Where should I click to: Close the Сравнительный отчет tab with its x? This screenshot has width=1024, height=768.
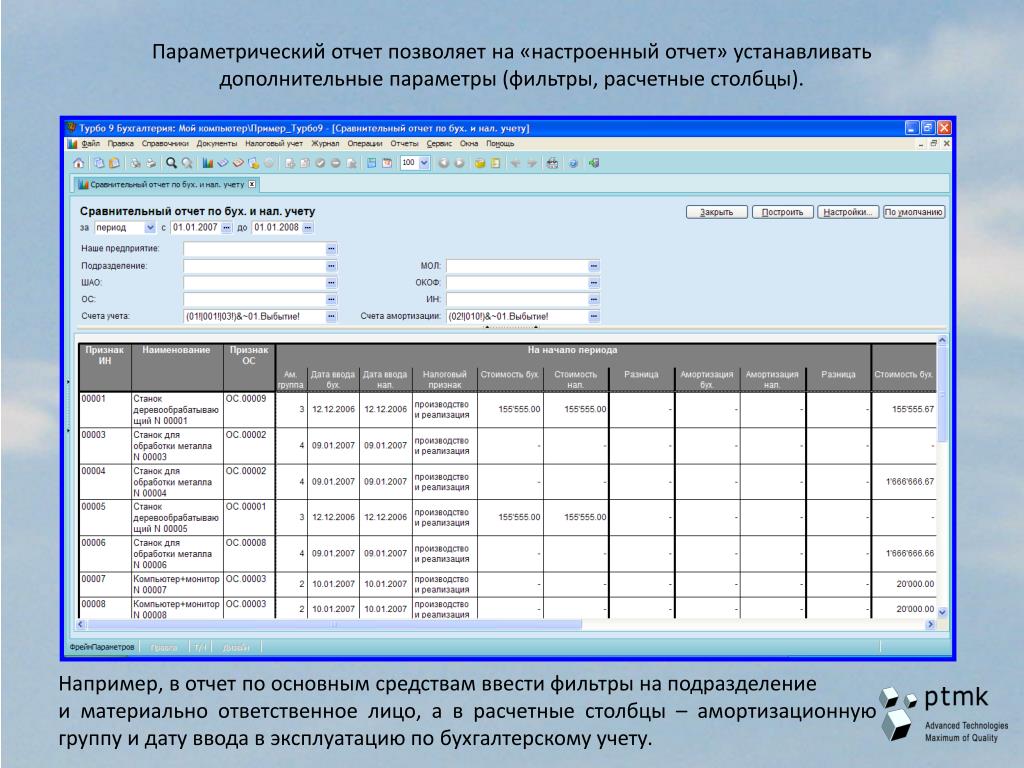[252, 184]
